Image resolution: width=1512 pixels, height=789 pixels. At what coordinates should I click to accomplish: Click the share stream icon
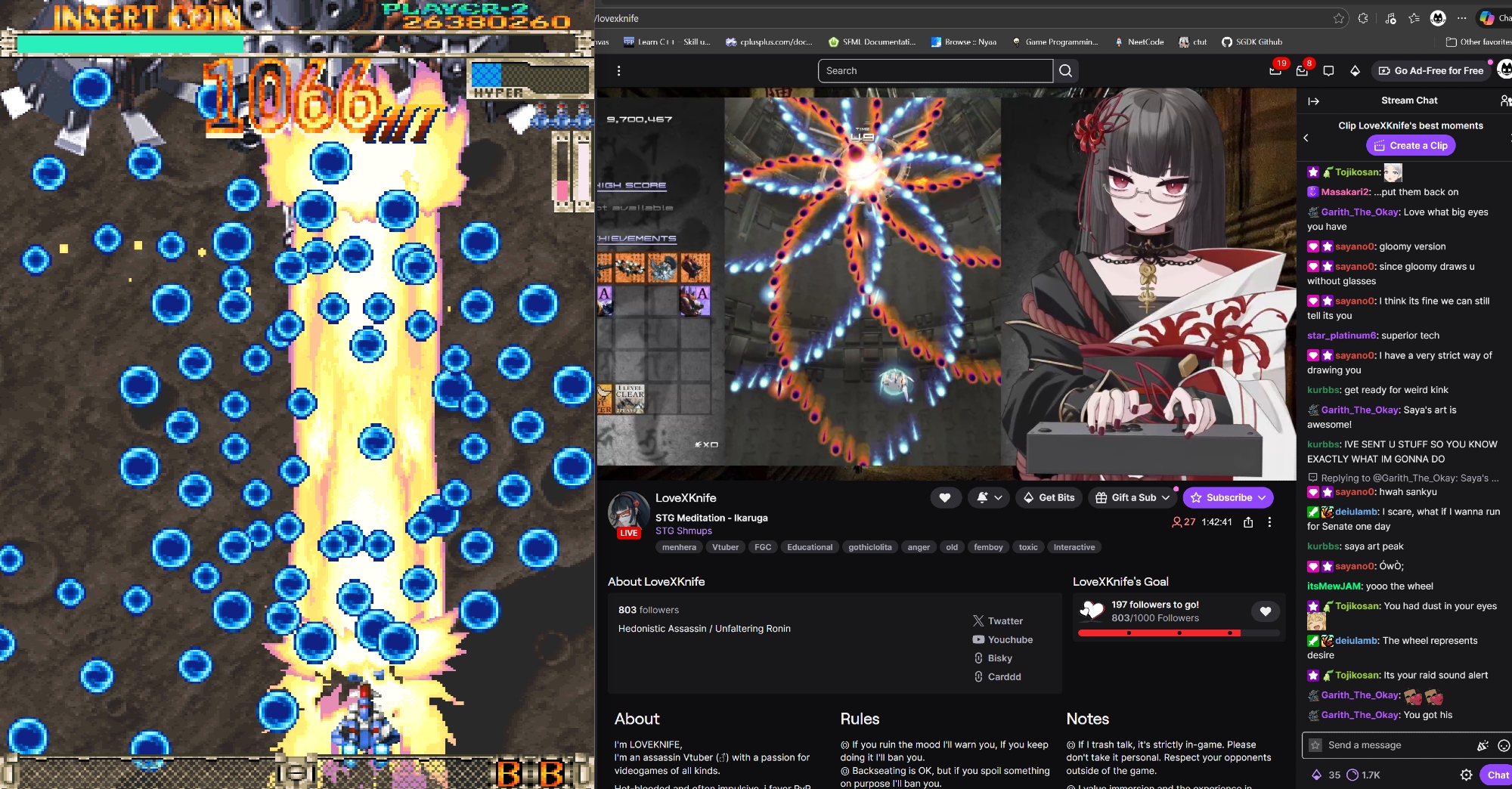pyautogui.click(x=1248, y=522)
